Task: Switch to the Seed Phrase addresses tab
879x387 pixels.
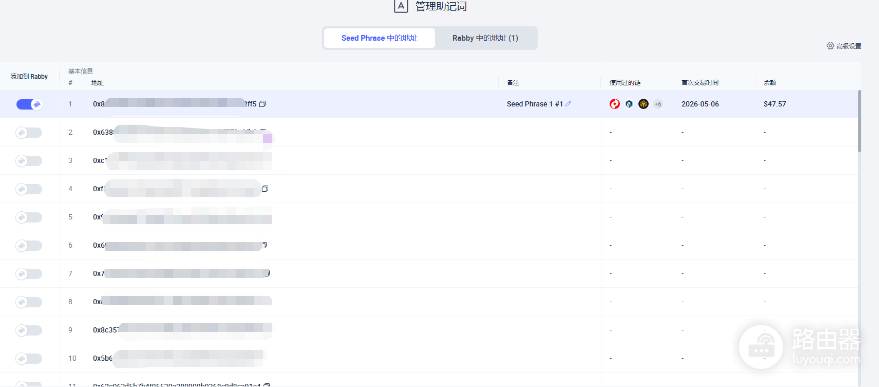Action: click(x=379, y=38)
